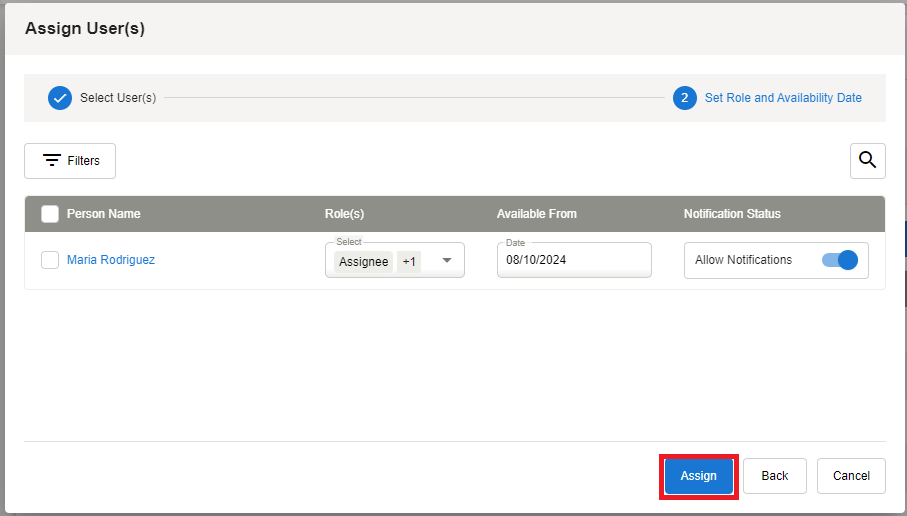The image size is (907, 516).
Task: Click the step one checkmark circle icon
Action: 60,98
